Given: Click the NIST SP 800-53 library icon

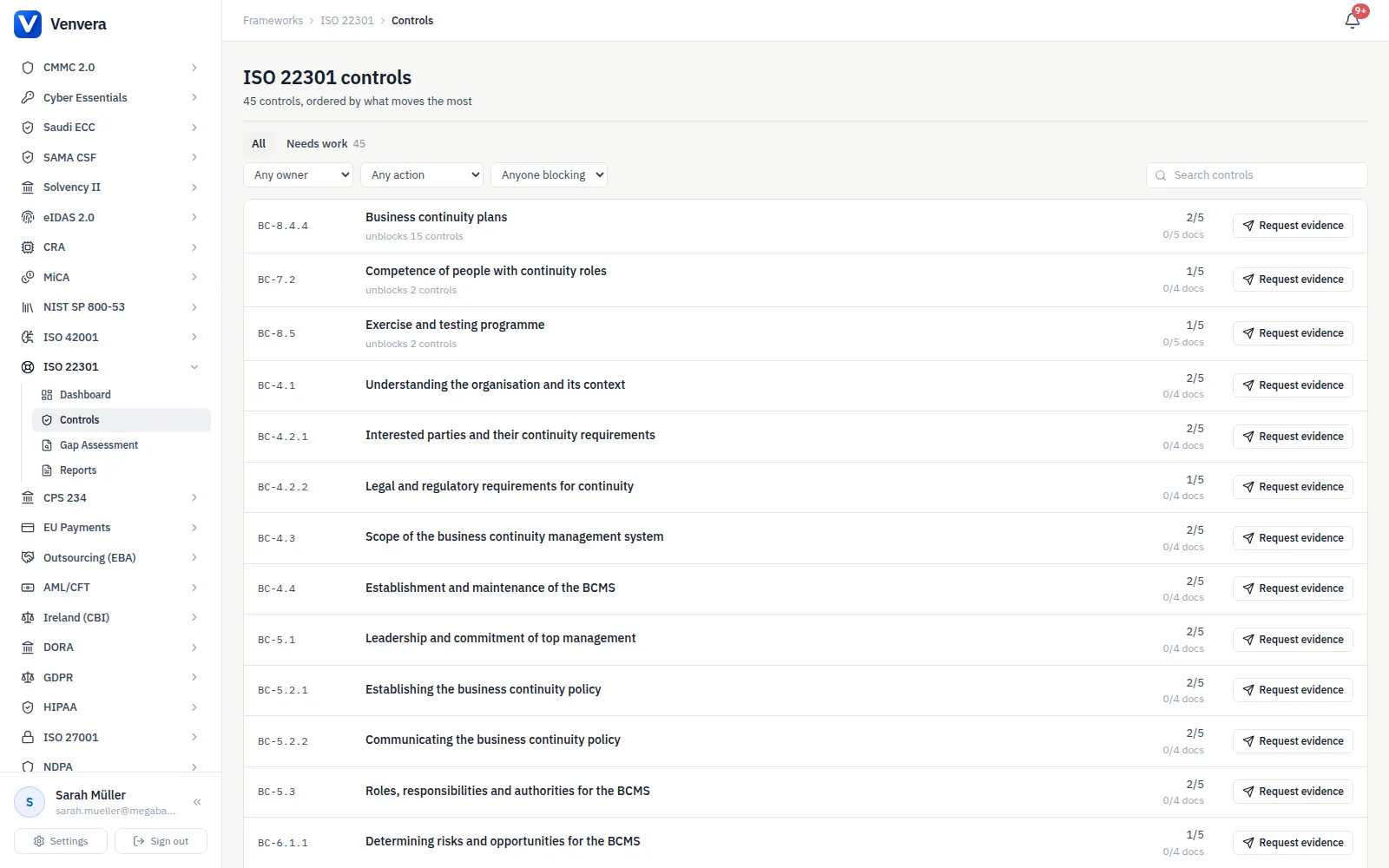Looking at the screenshot, I should pos(28,307).
